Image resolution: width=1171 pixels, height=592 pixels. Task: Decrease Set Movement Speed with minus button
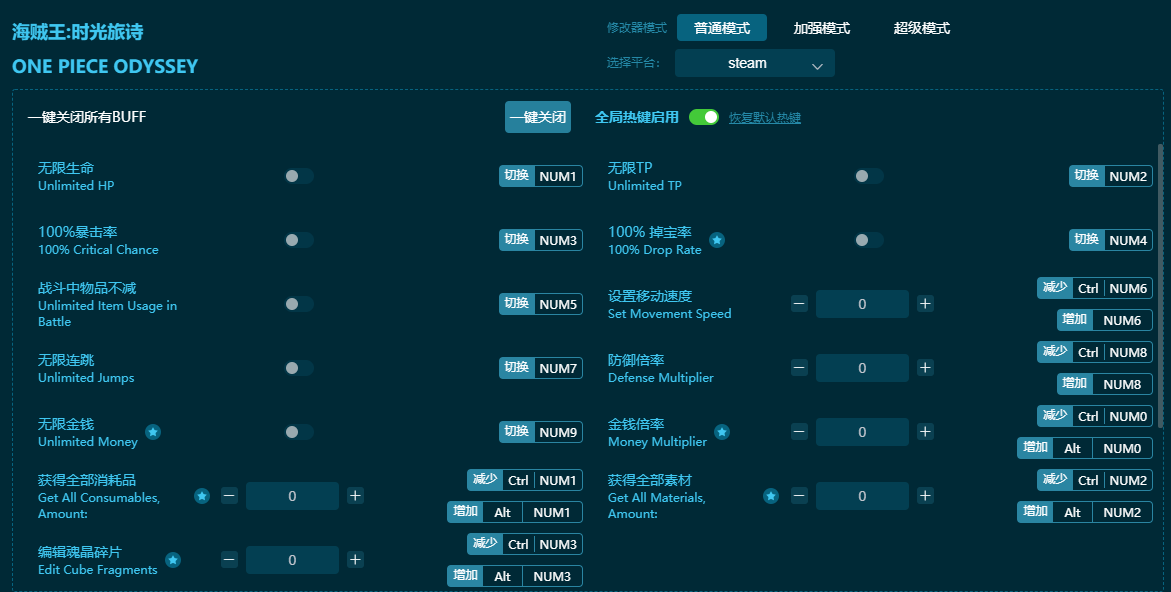[799, 304]
